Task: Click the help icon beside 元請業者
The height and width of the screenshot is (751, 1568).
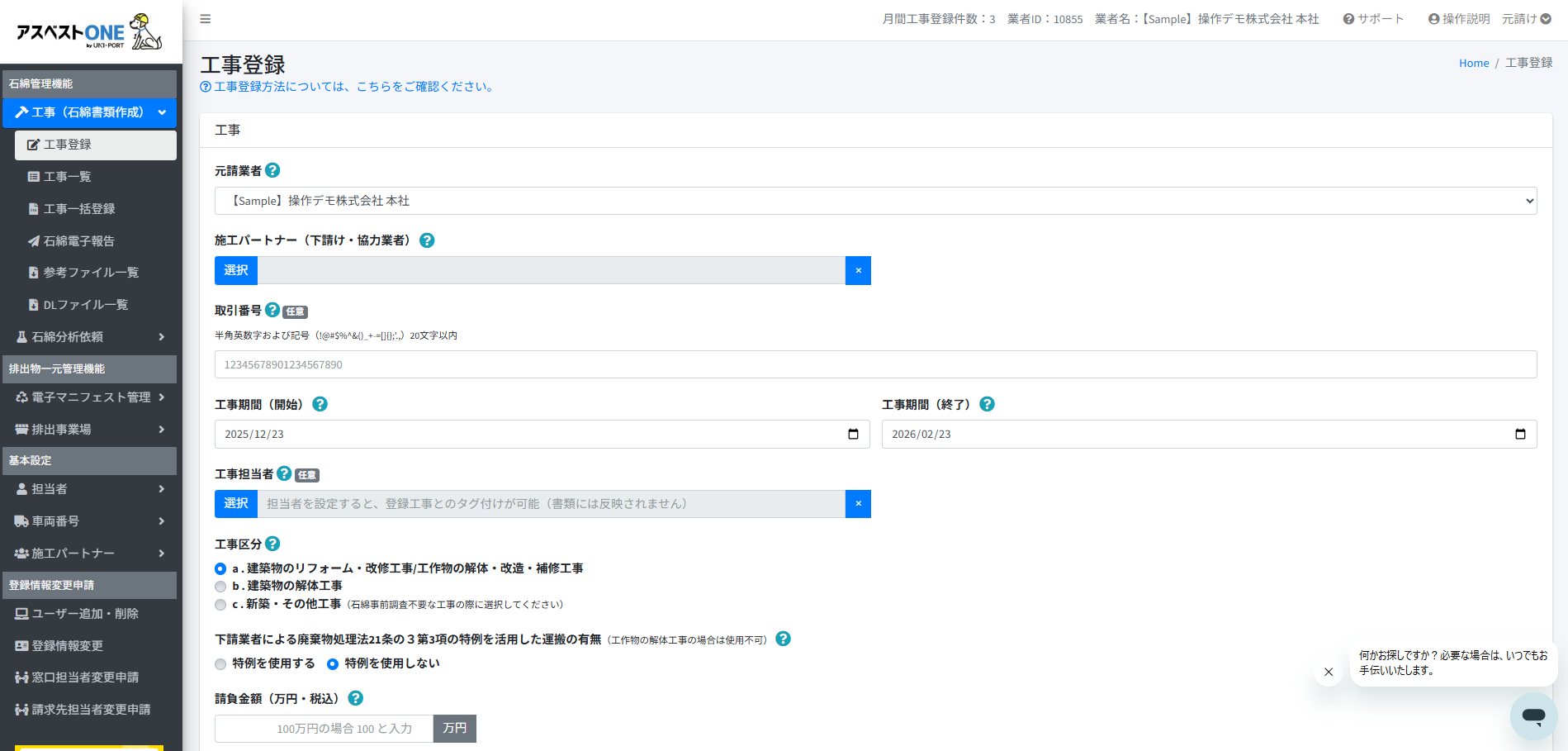Action: click(272, 170)
